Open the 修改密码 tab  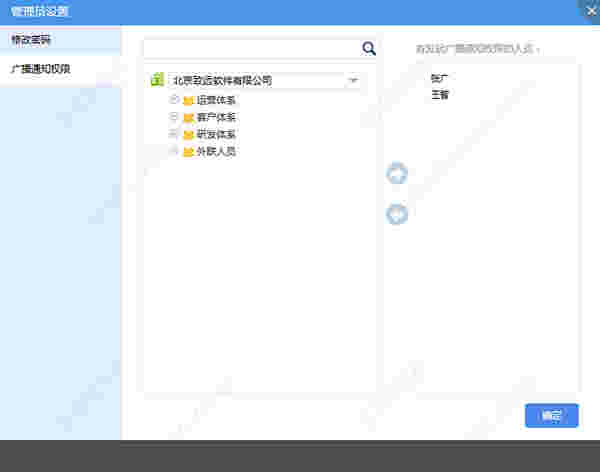coord(60,40)
